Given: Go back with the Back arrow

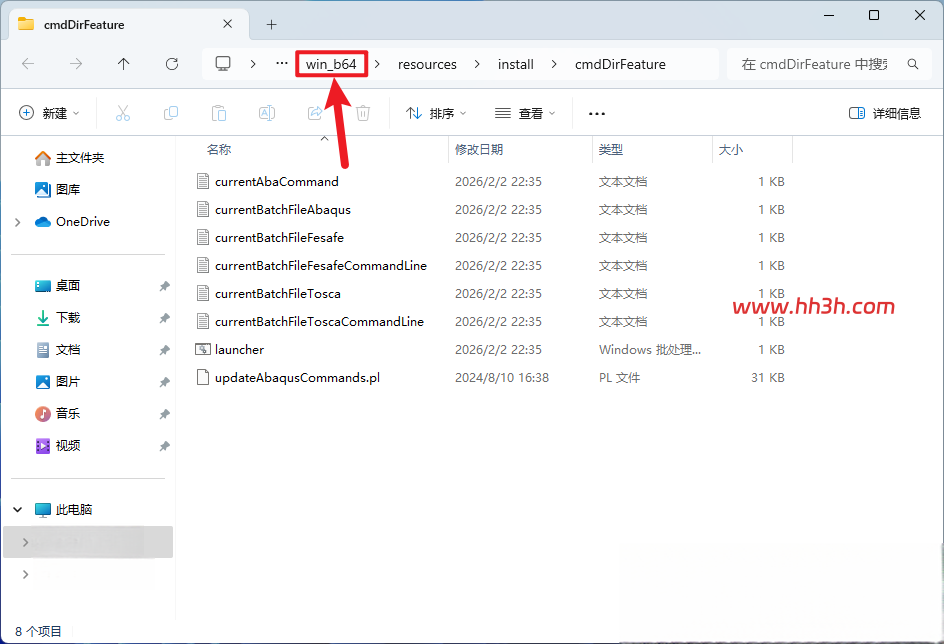Looking at the screenshot, I should point(28,64).
